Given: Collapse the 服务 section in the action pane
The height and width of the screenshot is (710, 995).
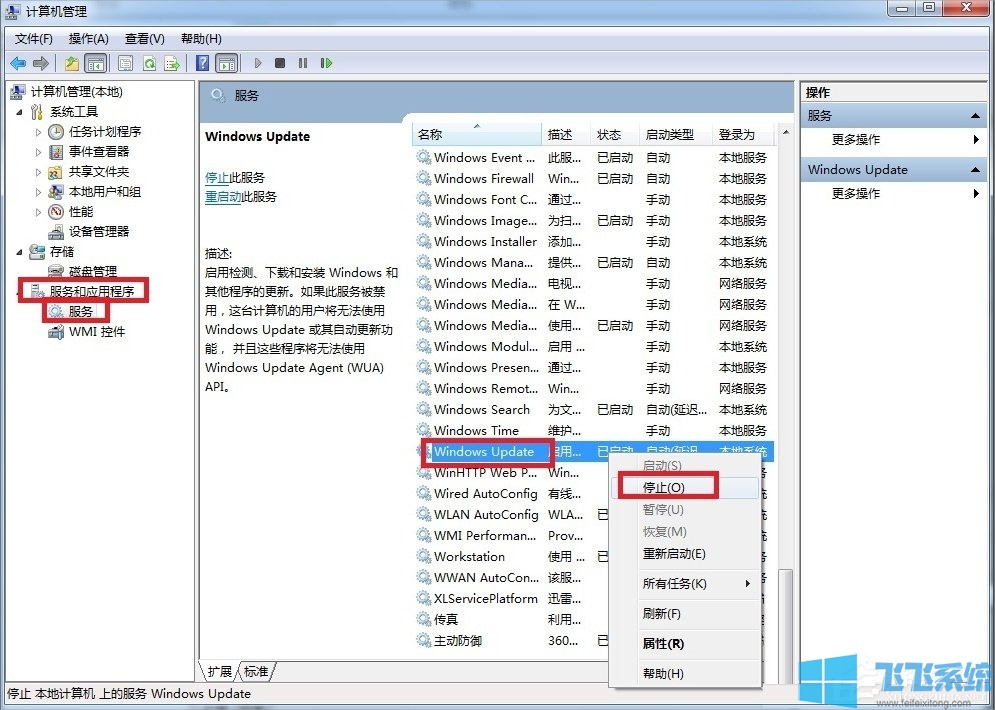Looking at the screenshot, I should pyautogui.click(x=974, y=114).
